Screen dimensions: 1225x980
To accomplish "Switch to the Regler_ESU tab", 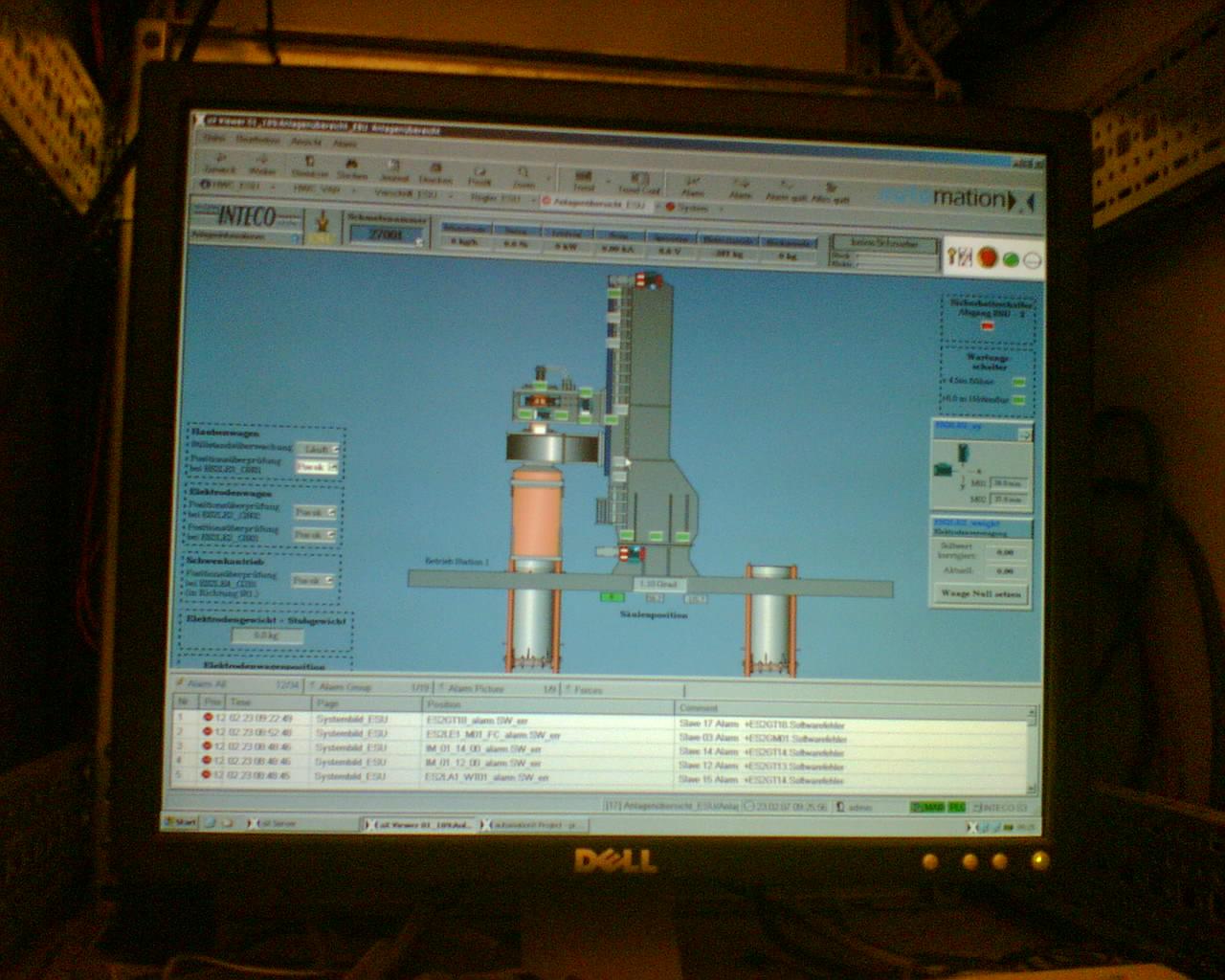I will [497, 197].
